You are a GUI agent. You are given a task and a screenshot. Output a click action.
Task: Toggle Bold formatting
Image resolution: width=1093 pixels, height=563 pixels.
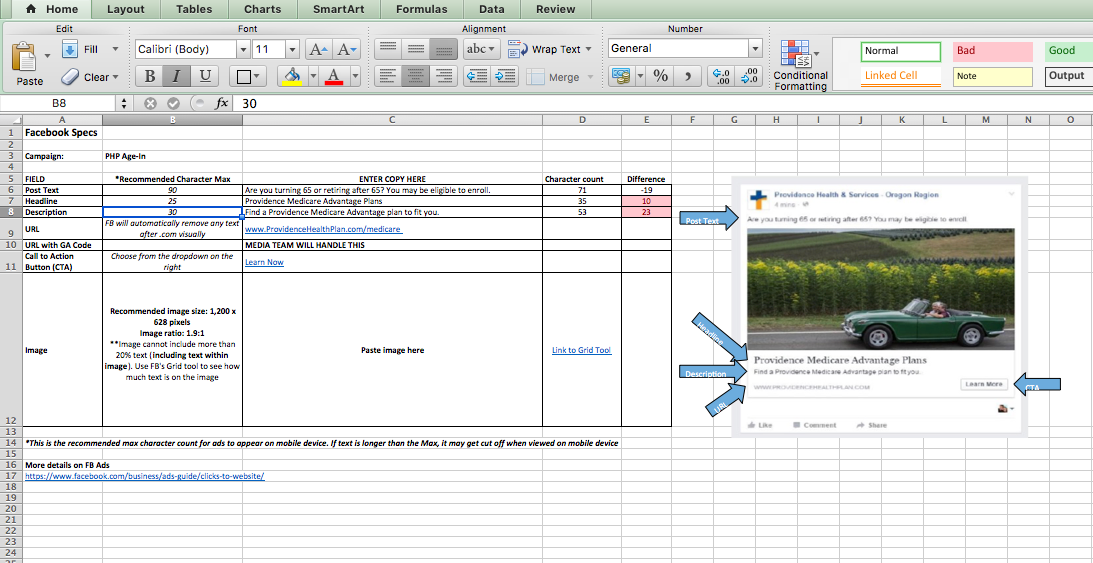click(149, 76)
